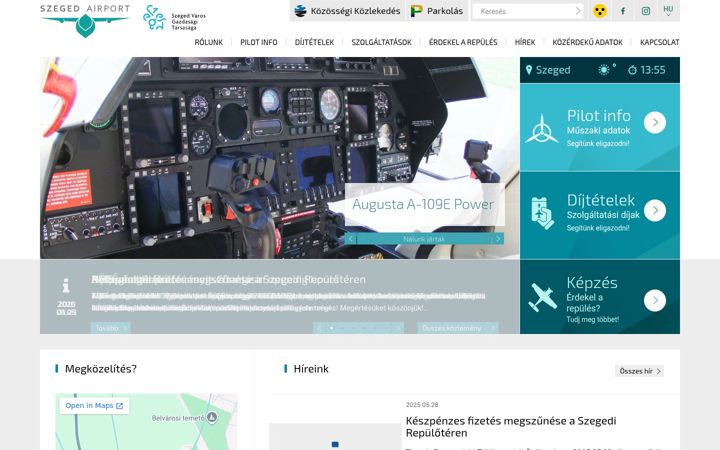Click the Szeged location pin icon
Image resolution: width=720 pixels, height=450 pixels.
(529, 70)
